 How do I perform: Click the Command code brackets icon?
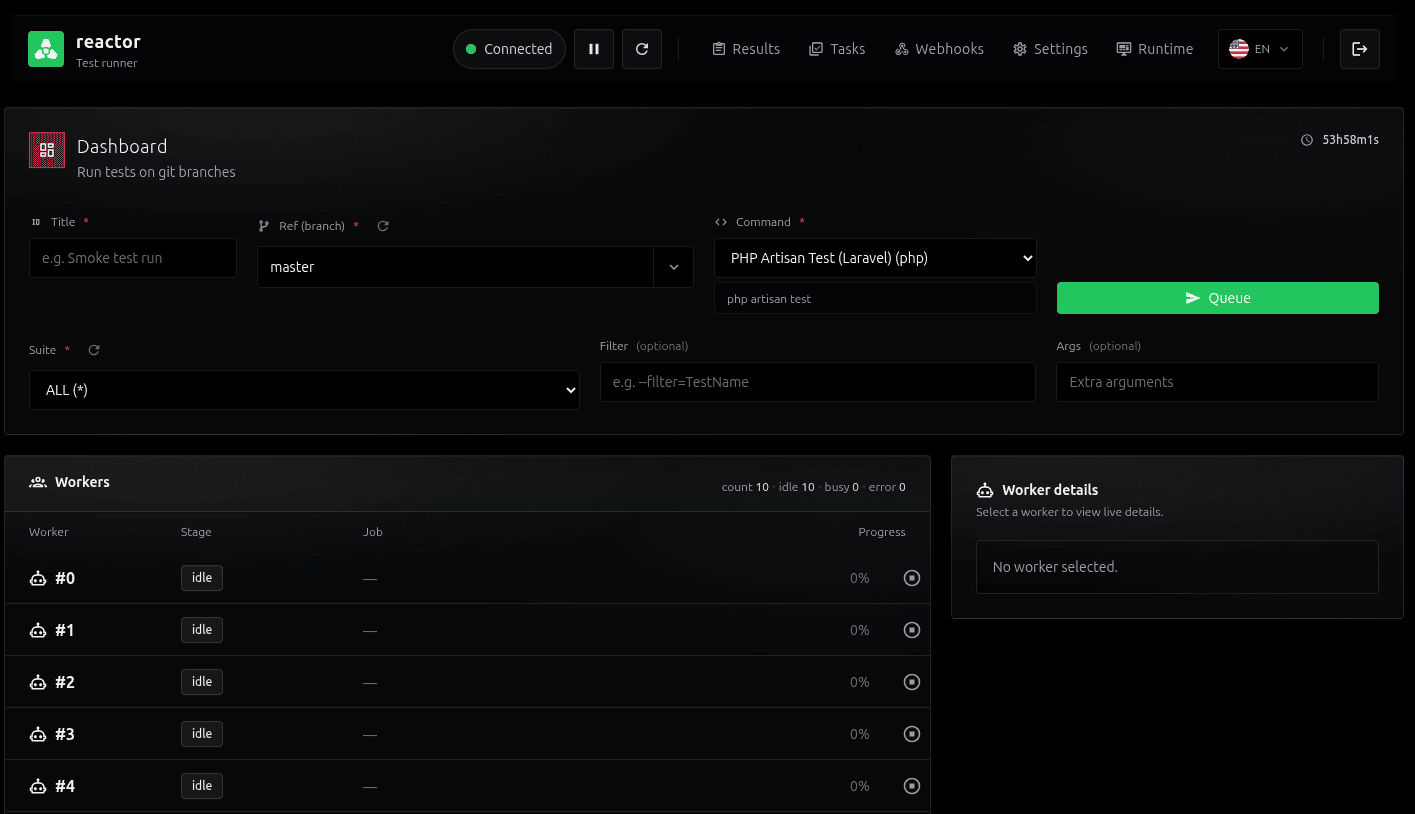[x=721, y=222]
